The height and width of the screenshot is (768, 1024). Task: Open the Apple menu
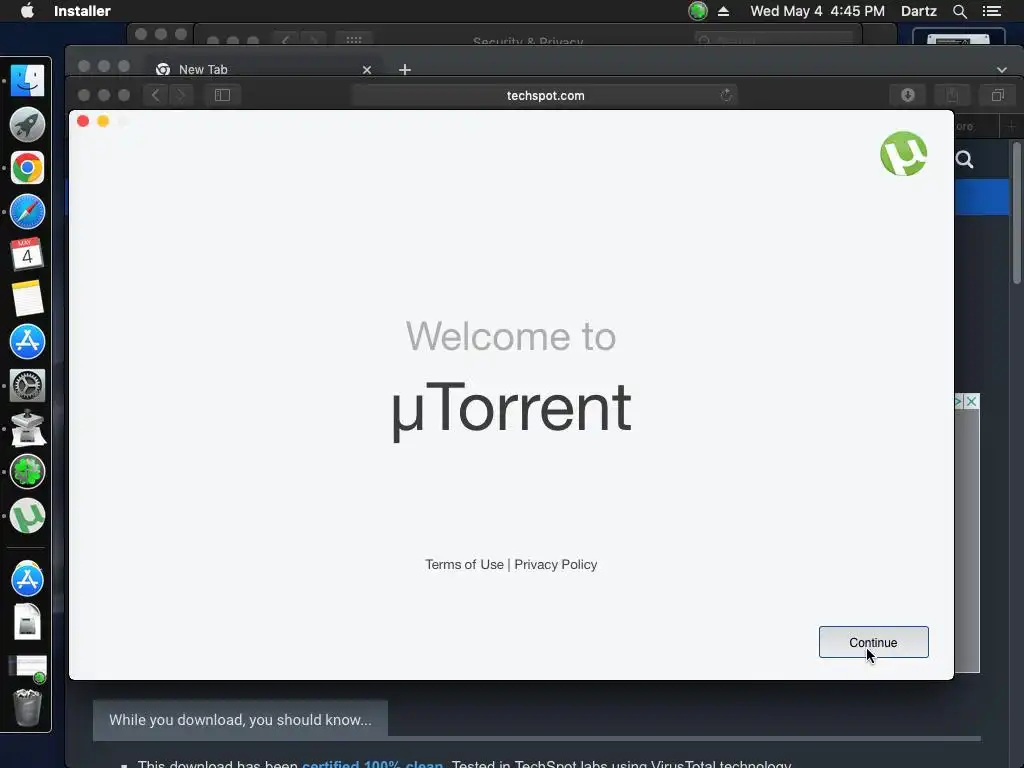27,11
